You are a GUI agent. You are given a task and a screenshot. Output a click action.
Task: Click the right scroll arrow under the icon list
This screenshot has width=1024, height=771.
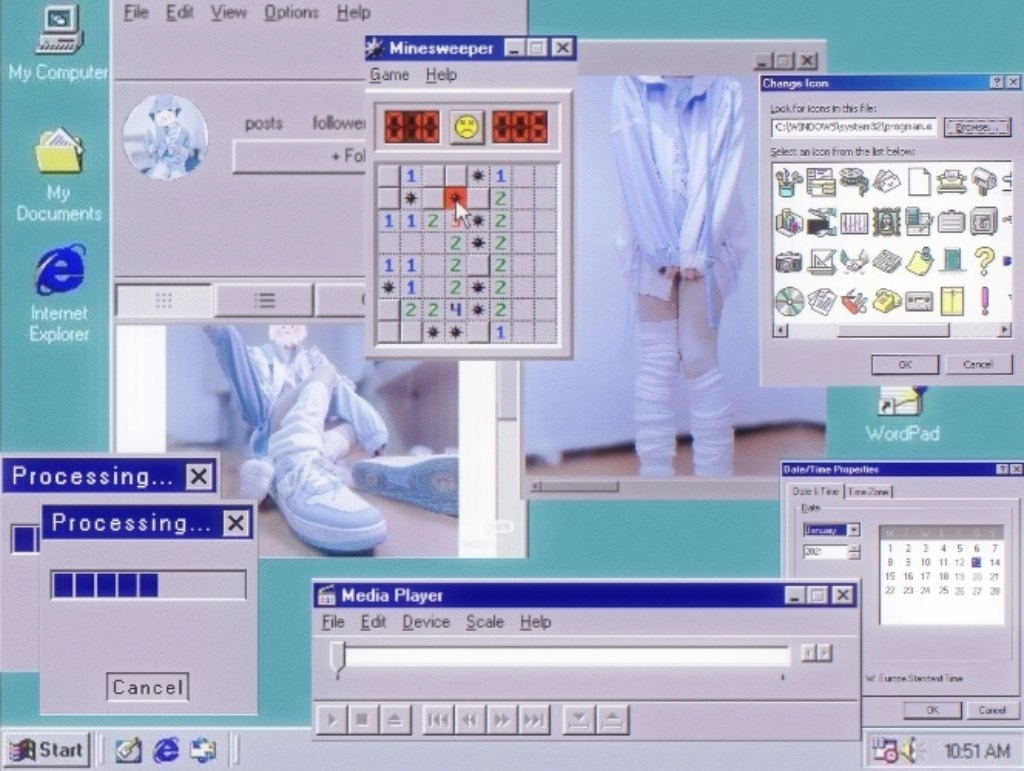[x=1004, y=330]
